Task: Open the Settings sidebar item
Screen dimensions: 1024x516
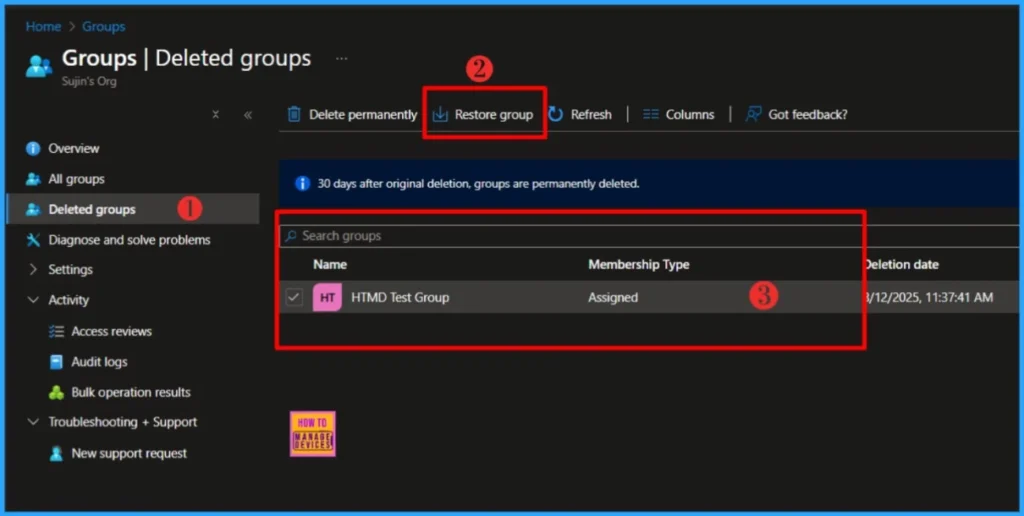Action: click(x=71, y=270)
